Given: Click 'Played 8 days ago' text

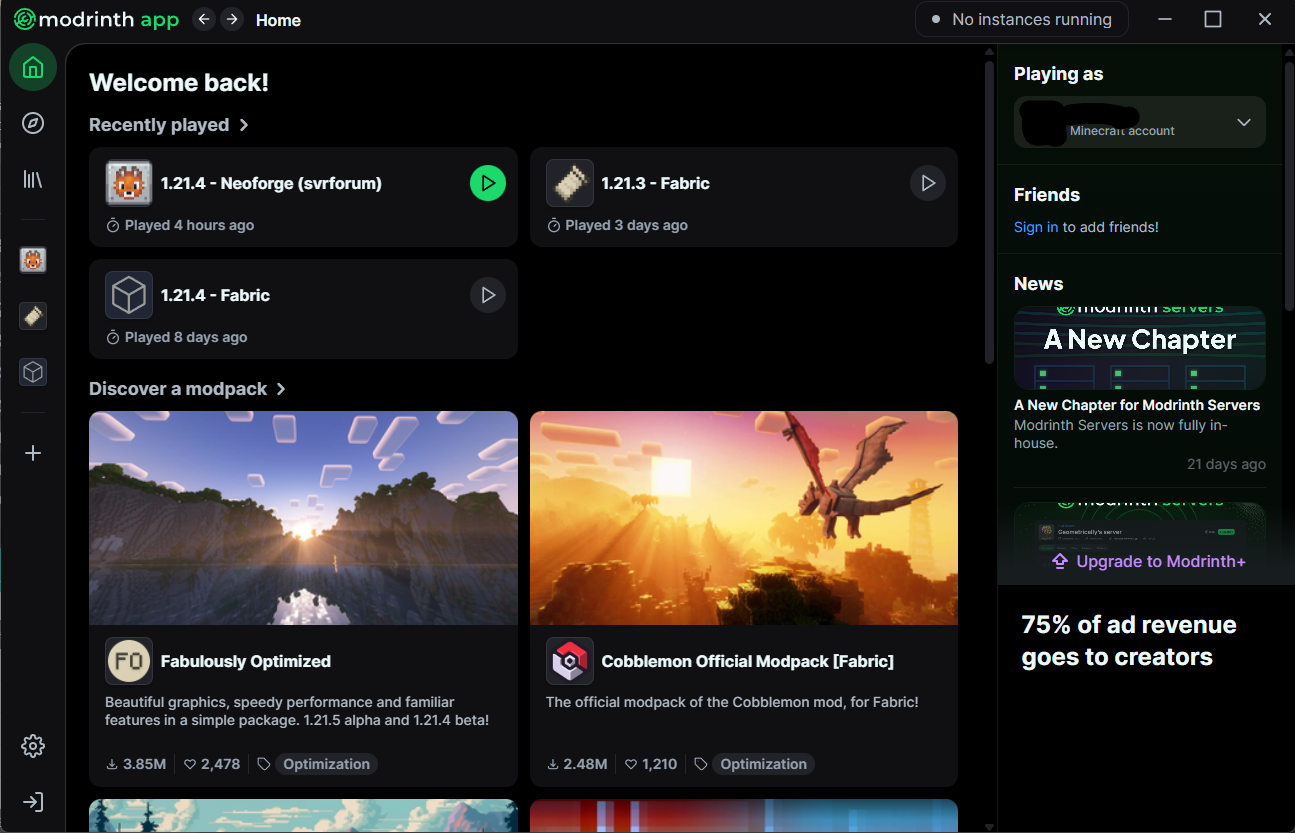Looking at the screenshot, I should tap(186, 337).
